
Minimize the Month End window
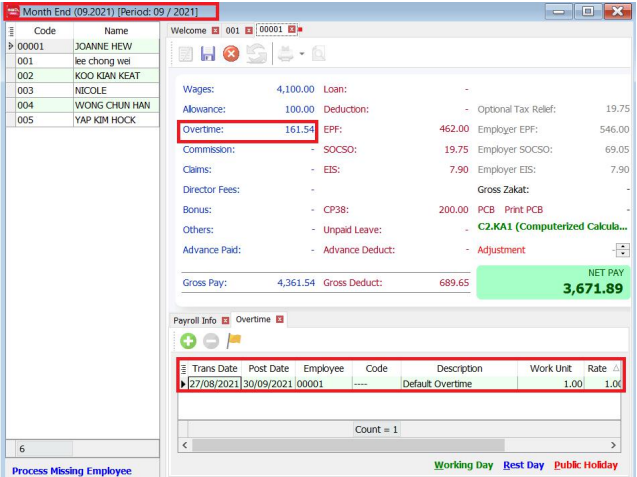tap(559, 11)
